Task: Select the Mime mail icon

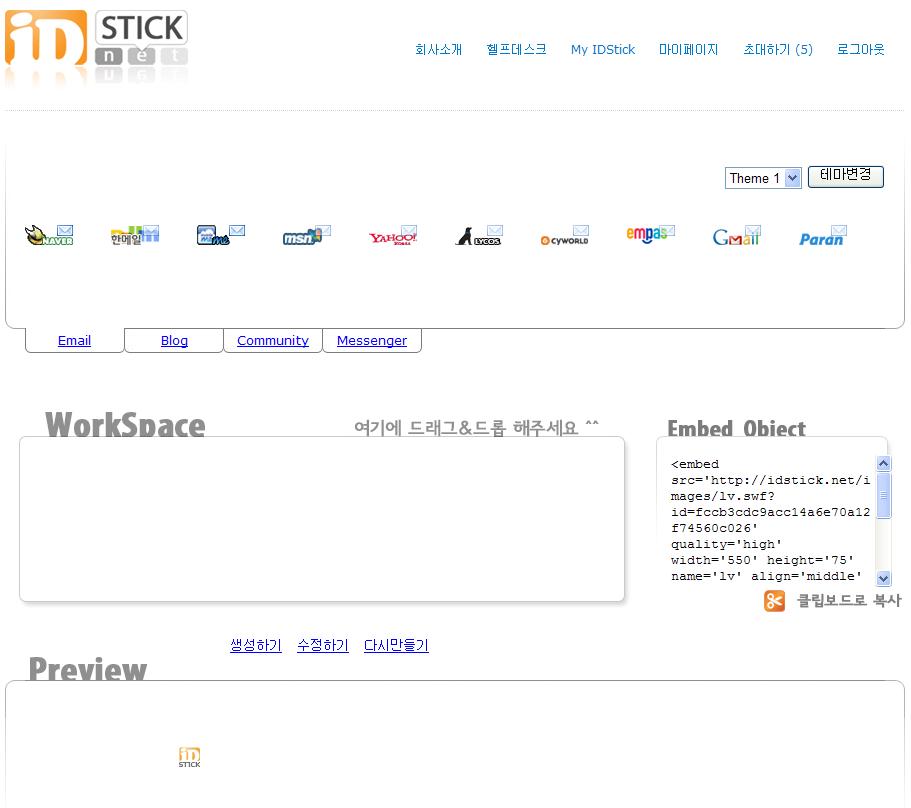Action: click(221, 235)
